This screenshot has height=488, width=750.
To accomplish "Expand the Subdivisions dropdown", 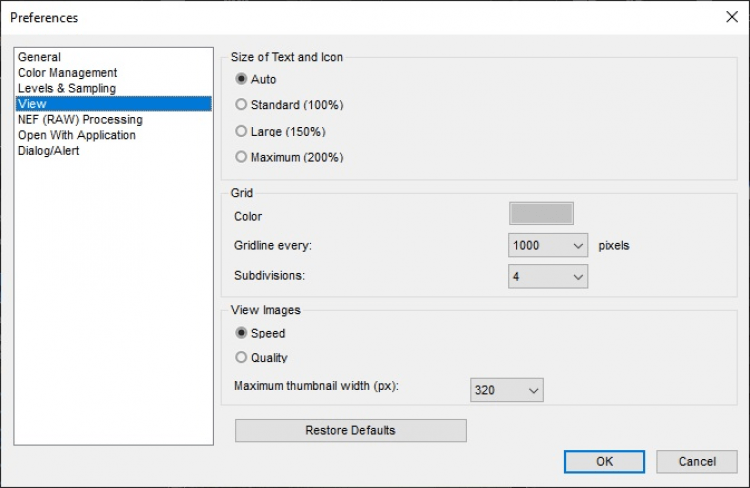I will click(x=548, y=276).
